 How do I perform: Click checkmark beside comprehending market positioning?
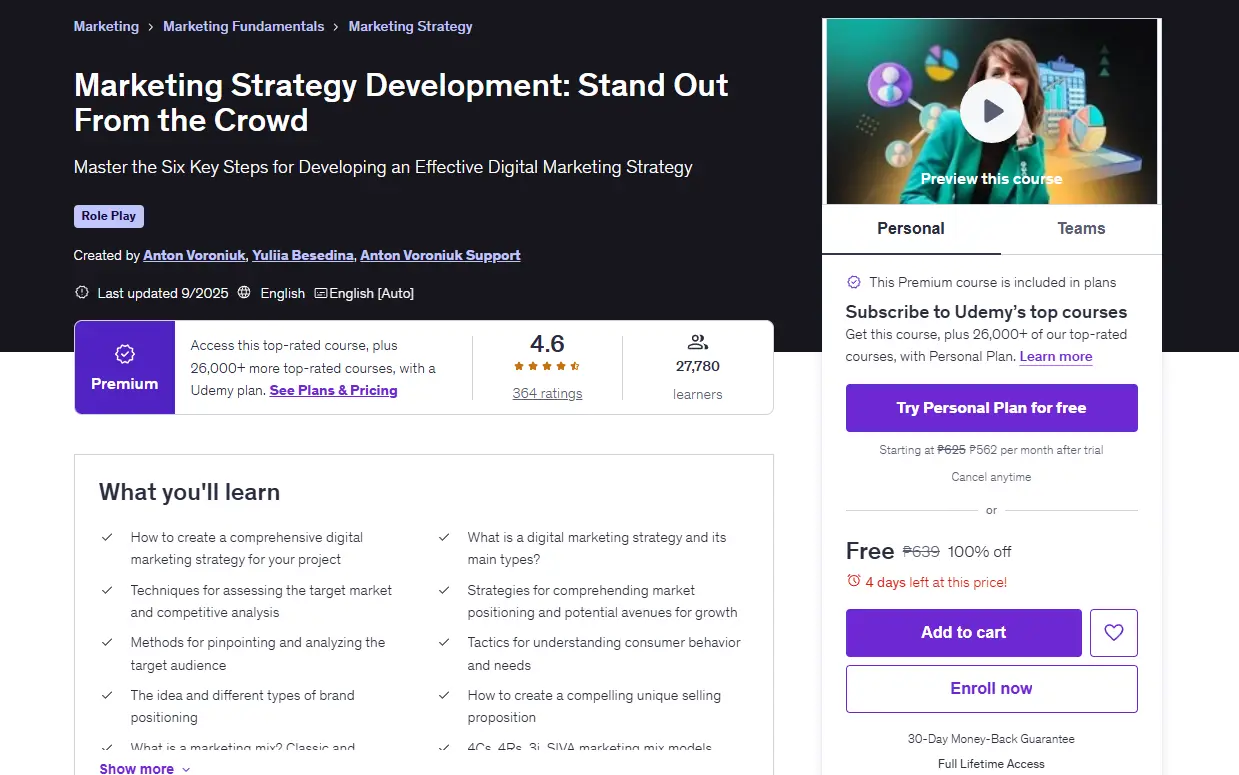click(x=444, y=590)
